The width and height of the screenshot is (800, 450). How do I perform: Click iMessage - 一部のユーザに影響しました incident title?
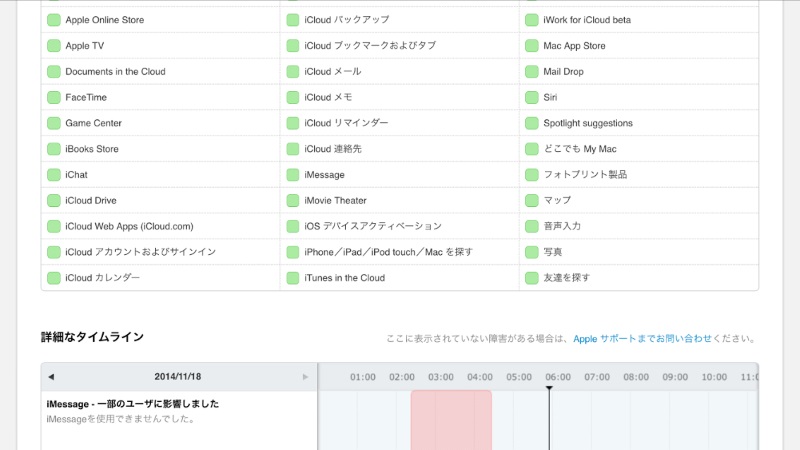pyautogui.click(x=133, y=404)
